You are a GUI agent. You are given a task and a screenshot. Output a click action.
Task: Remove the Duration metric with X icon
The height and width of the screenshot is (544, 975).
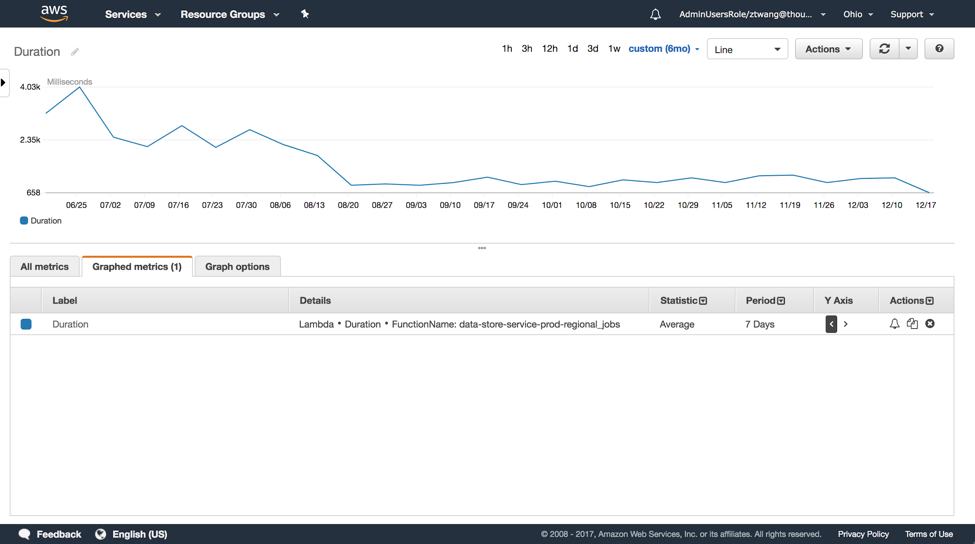coord(930,324)
